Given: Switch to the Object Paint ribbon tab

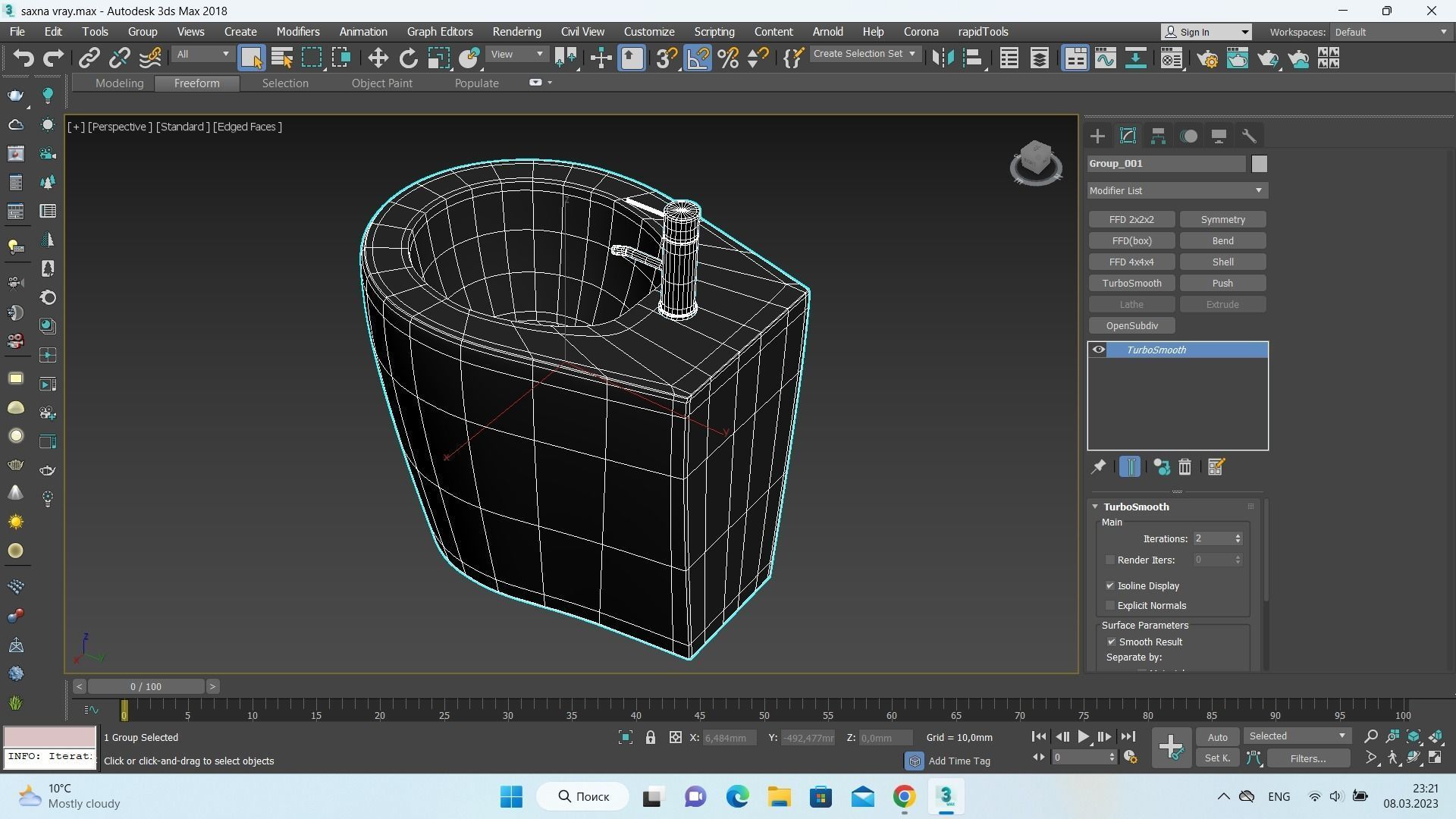Looking at the screenshot, I should [381, 83].
